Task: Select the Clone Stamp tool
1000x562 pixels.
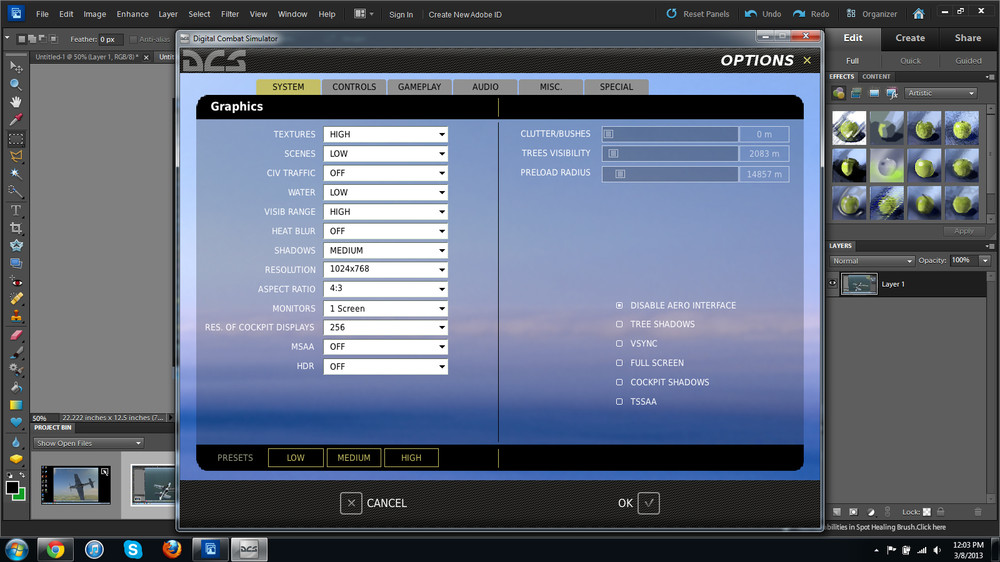Action: [16, 316]
